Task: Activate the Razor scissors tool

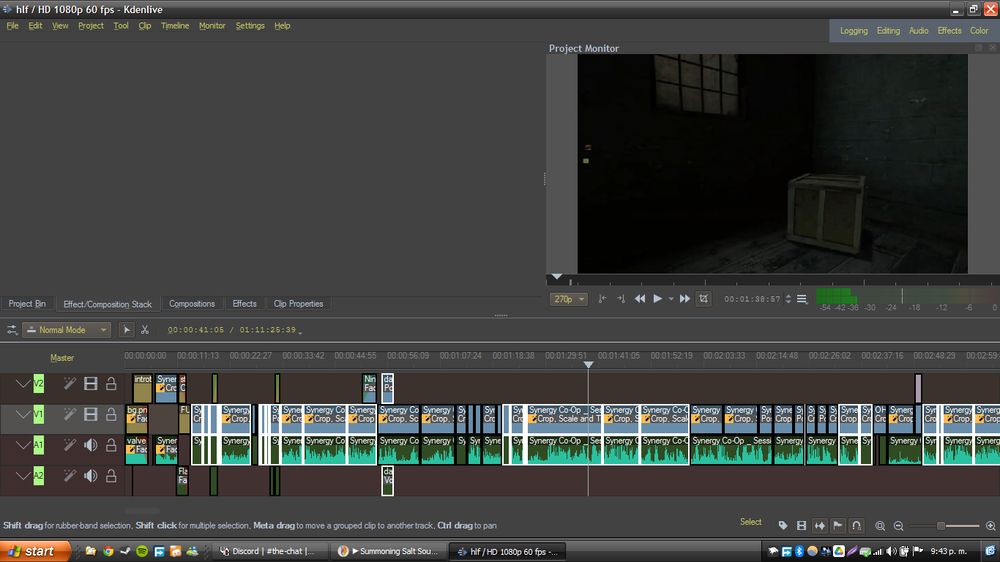Action: tap(145, 330)
